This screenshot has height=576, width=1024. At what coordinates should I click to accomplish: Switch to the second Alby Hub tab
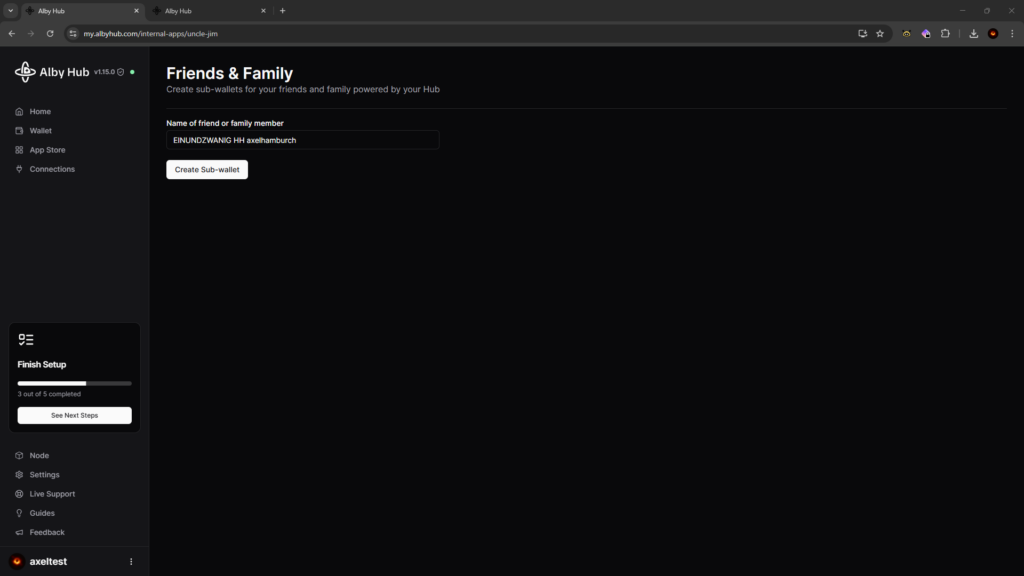tap(205, 11)
